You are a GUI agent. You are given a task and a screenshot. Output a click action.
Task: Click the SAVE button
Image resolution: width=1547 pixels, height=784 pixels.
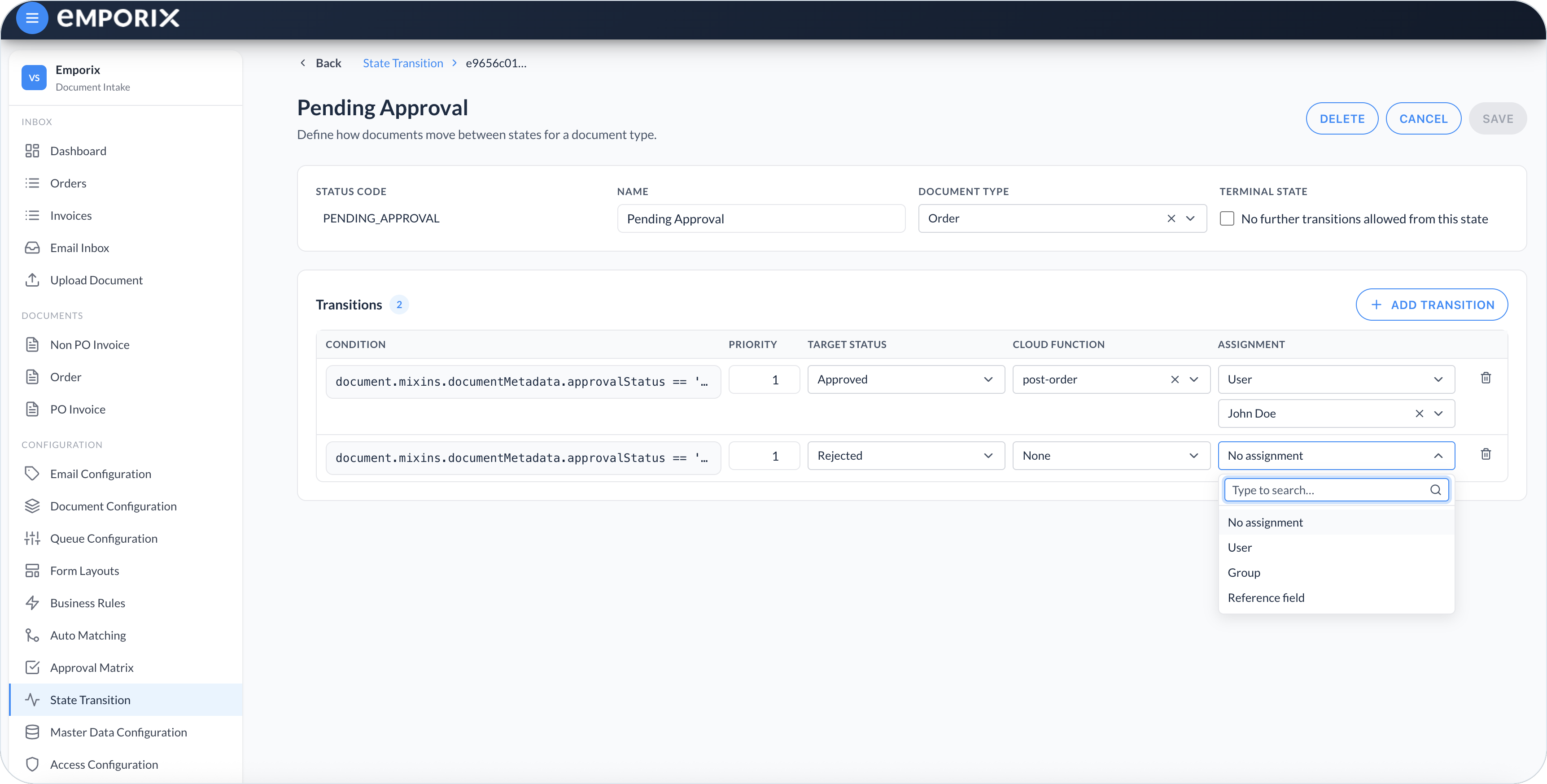tap(1498, 119)
